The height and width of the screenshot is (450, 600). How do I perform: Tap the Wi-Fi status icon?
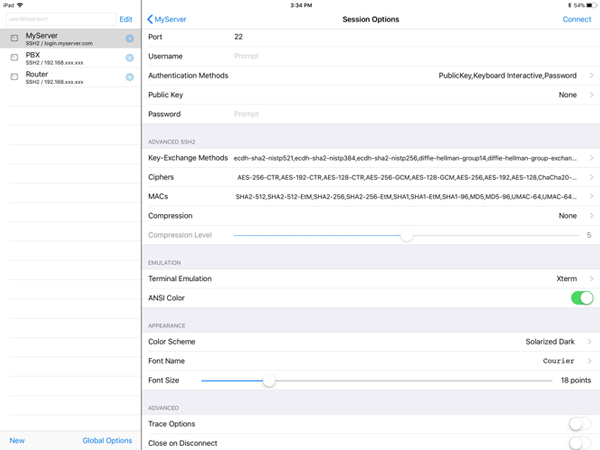(x=20, y=5)
